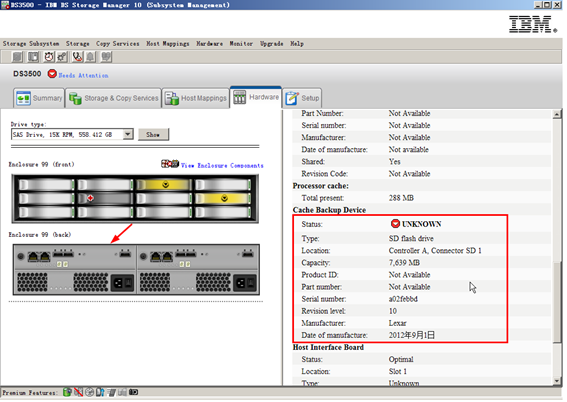Click the 'a02febbd' serial number value

[x=403, y=299]
